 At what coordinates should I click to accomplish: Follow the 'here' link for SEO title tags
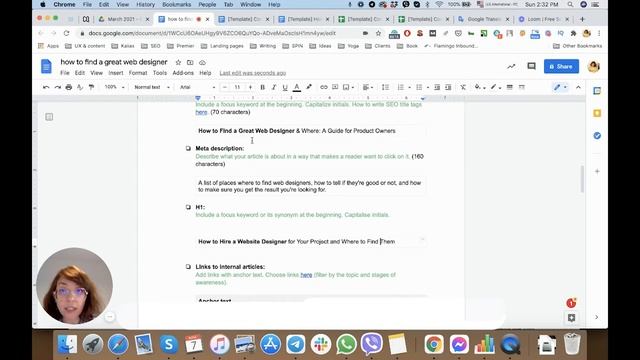[201, 112]
